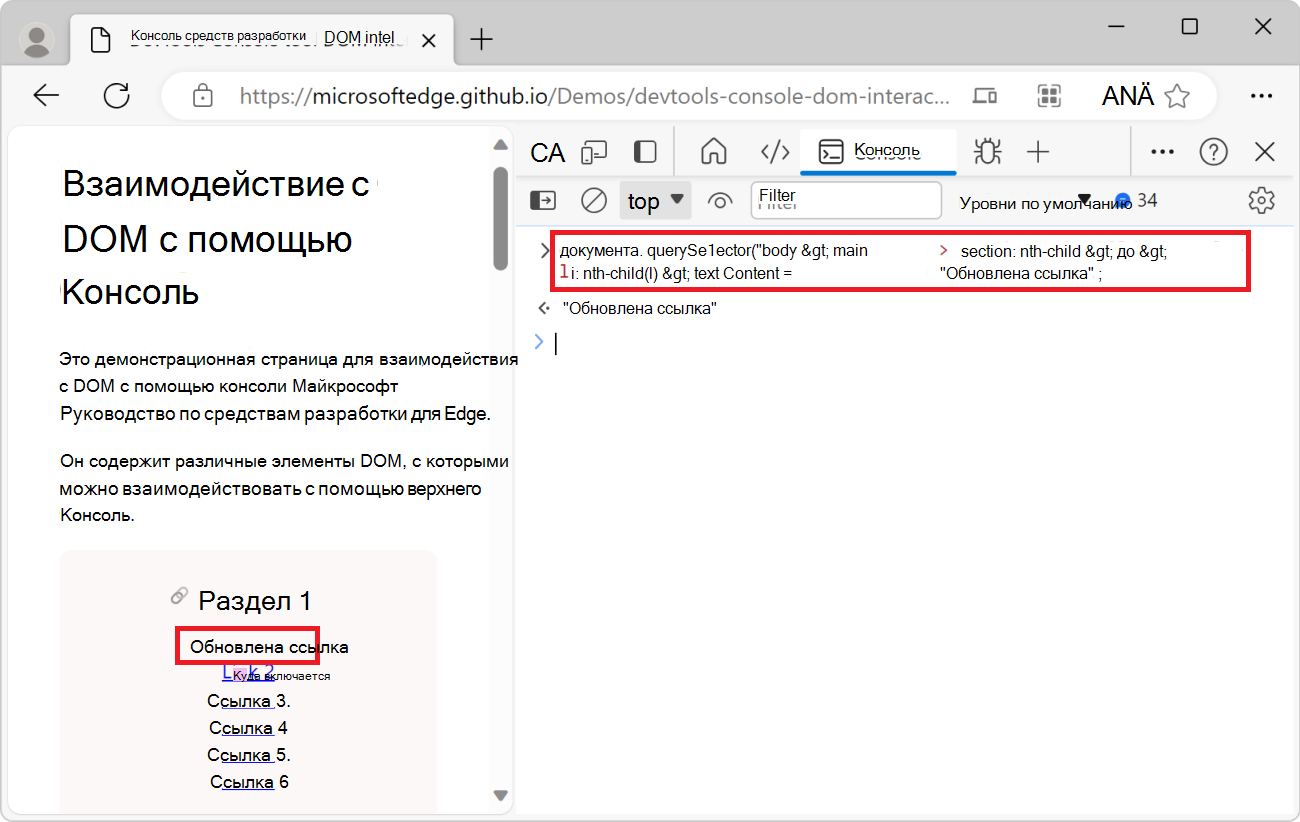Switch to the Консоль tab
Image resolution: width=1300 pixels, height=822 pixels.
[878, 152]
